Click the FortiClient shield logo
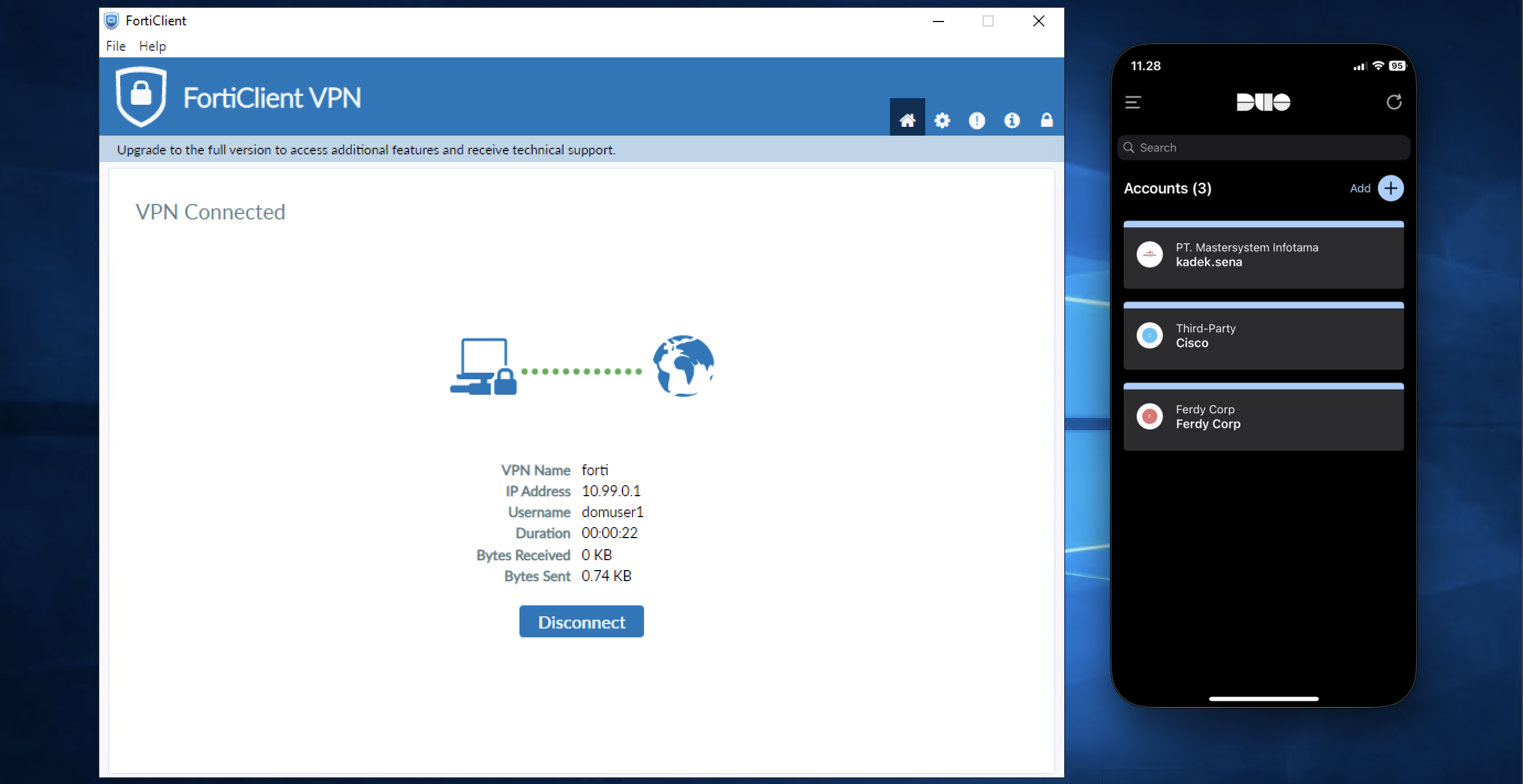The height and width of the screenshot is (784, 1523). coord(141,96)
